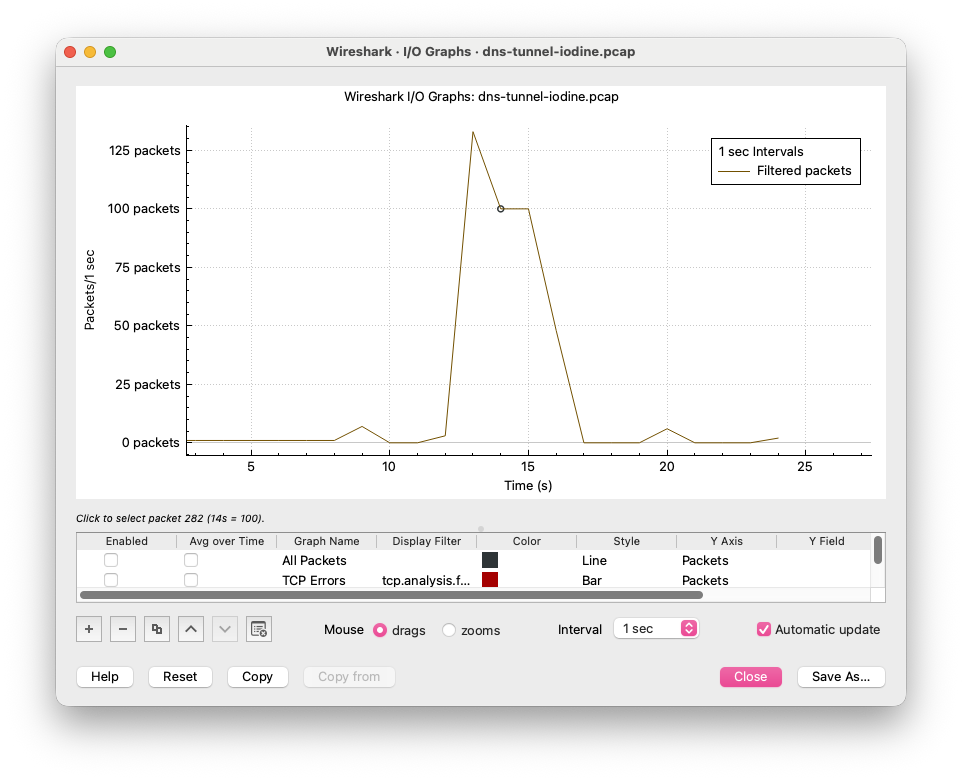
Task: Click the Style column header
Action: coord(626,541)
